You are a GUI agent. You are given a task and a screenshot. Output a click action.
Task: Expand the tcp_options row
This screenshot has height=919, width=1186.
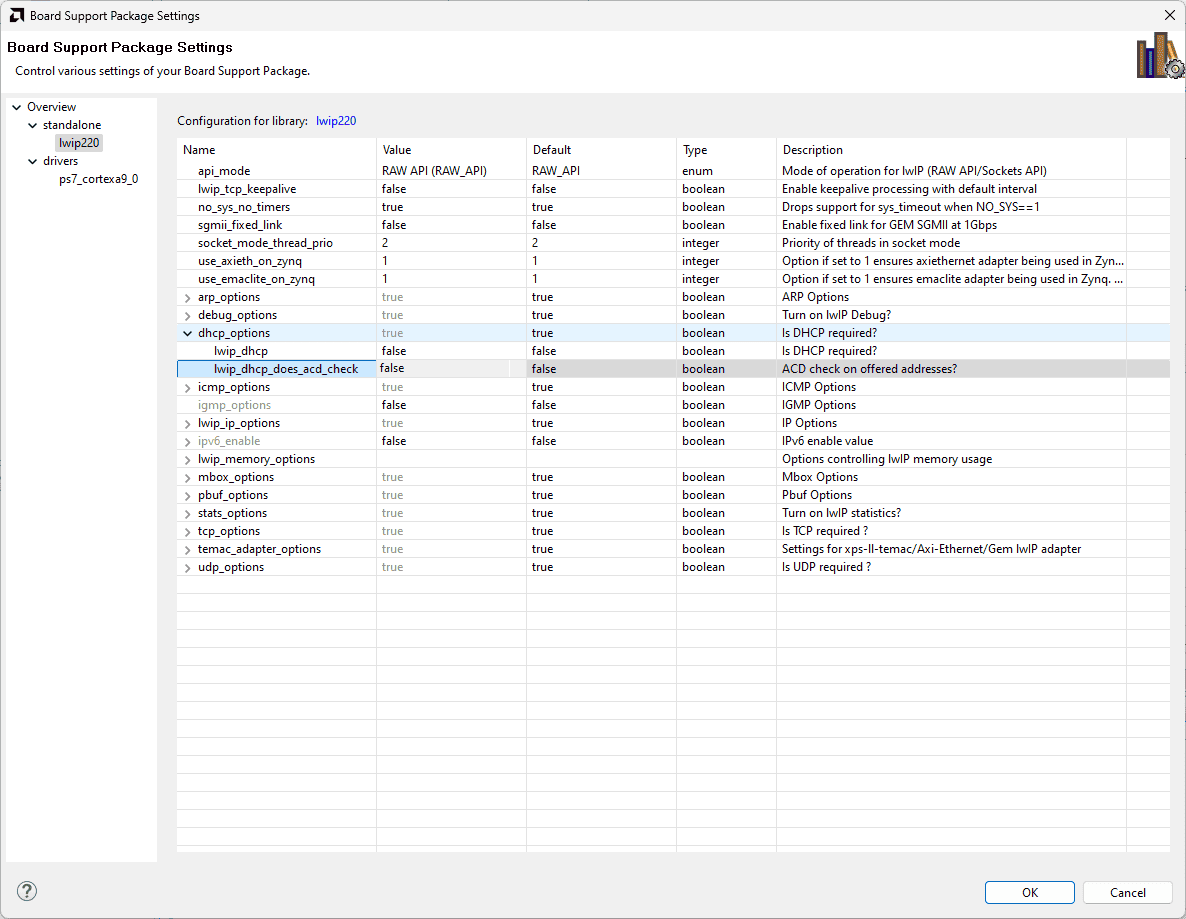pyautogui.click(x=188, y=531)
